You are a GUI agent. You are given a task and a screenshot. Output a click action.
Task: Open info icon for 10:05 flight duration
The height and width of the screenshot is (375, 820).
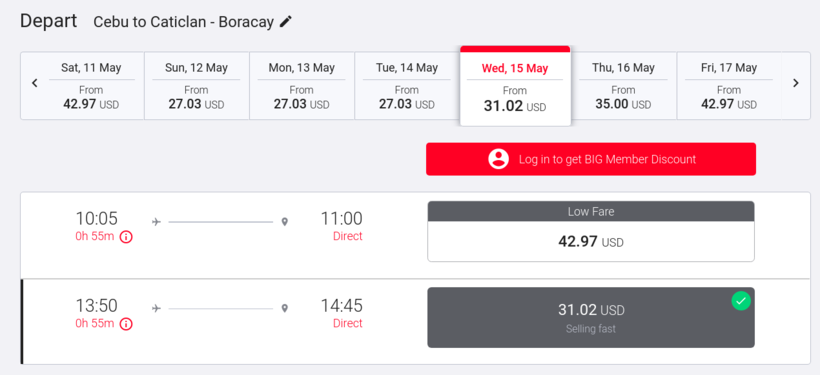126,237
